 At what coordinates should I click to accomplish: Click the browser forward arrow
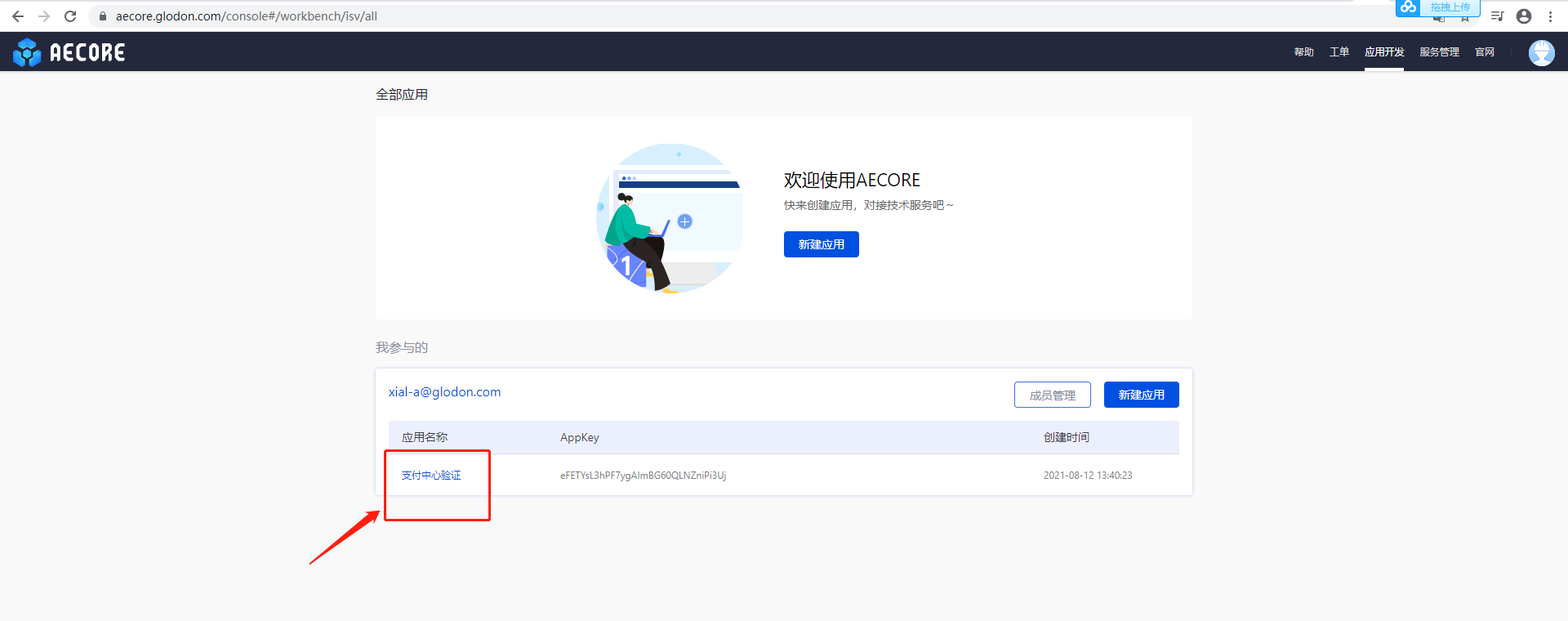coord(44,16)
